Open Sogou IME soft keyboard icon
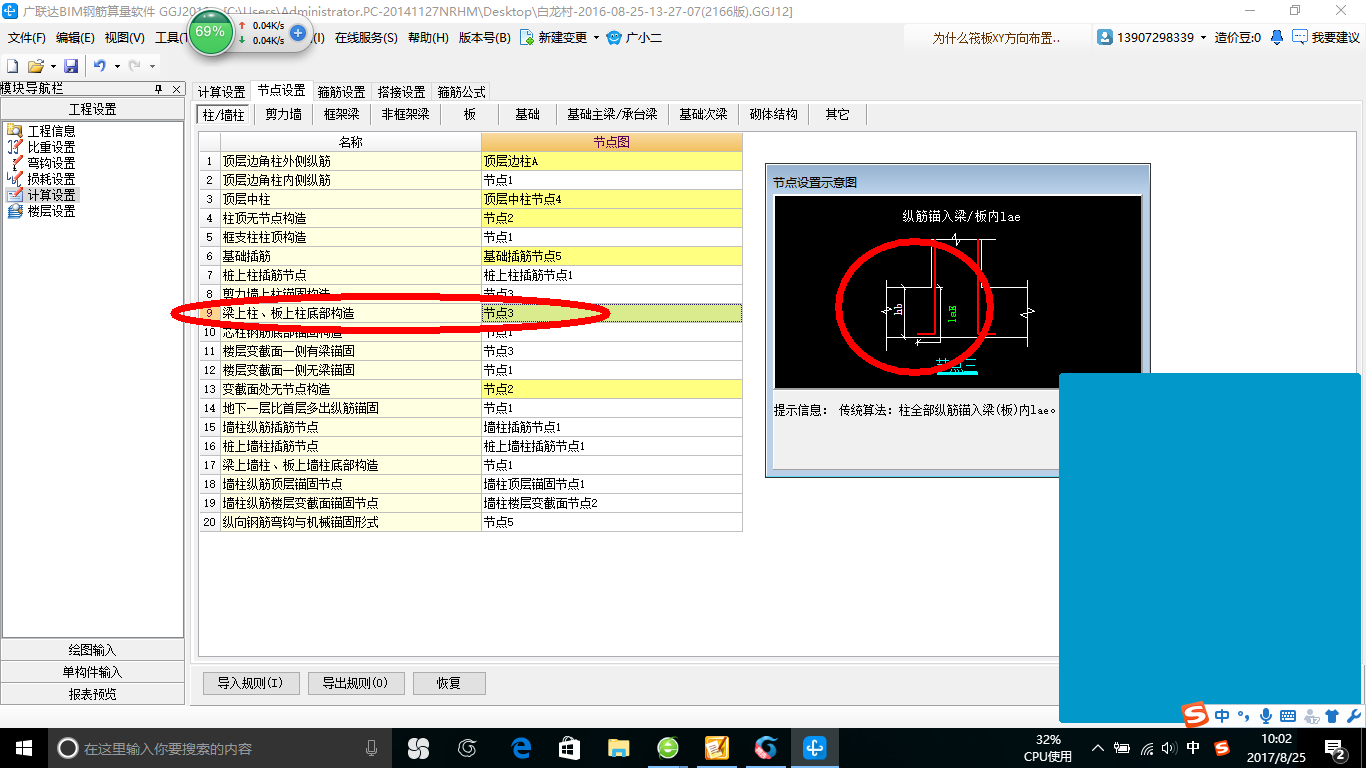 (x=1287, y=716)
